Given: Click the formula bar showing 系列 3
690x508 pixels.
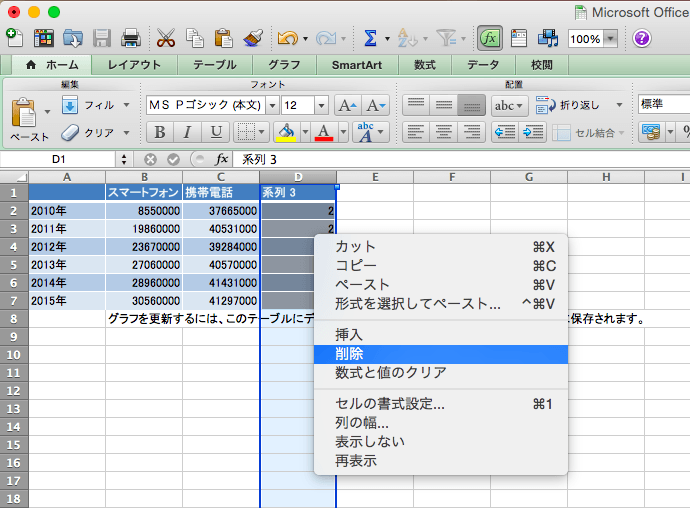Looking at the screenshot, I should pyautogui.click(x=461, y=159).
